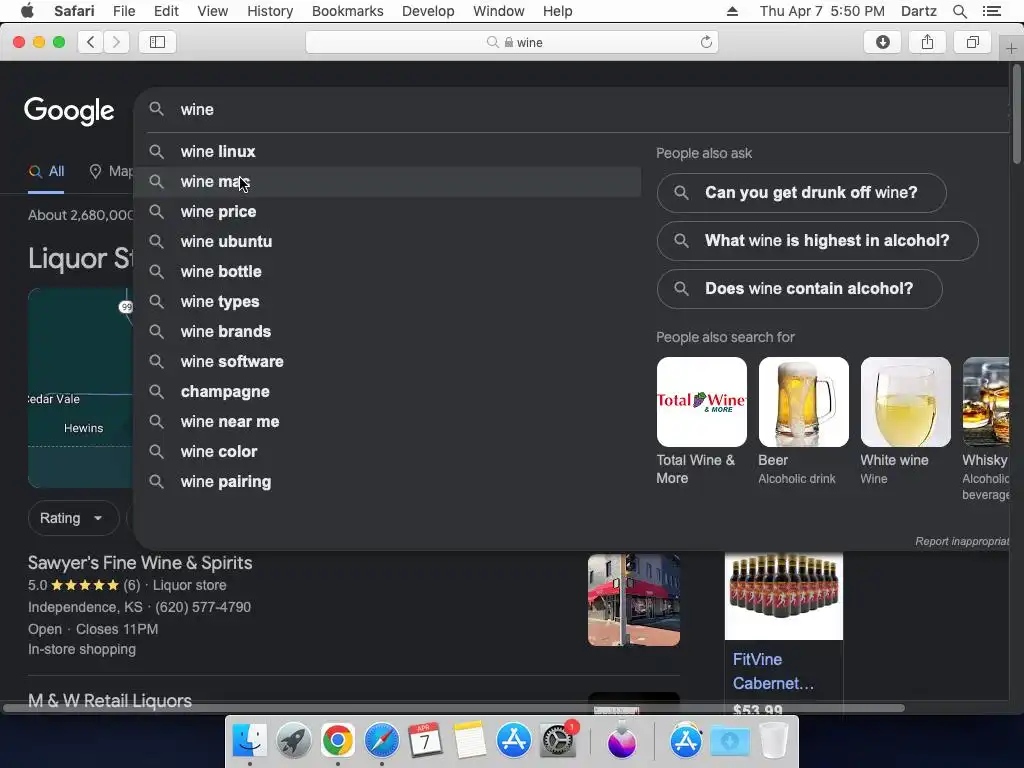Viewport: 1024px width, 768px height.
Task: Pick the 'wine types' suggestion
Action: point(387,302)
